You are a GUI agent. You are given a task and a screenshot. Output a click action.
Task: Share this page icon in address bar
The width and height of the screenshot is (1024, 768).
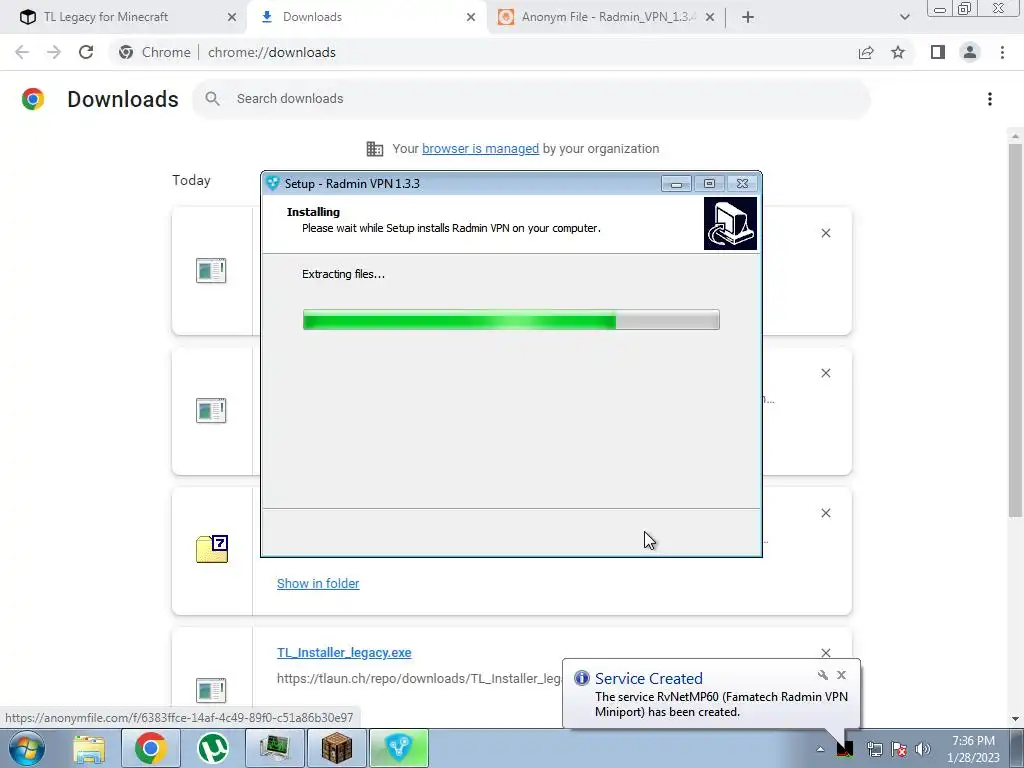pos(866,52)
